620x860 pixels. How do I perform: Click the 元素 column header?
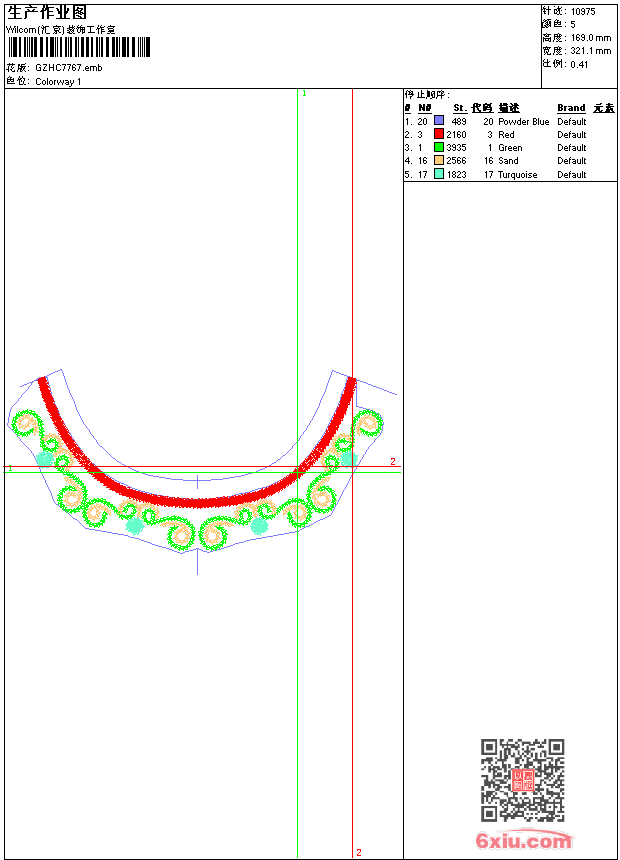pos(604,108)
